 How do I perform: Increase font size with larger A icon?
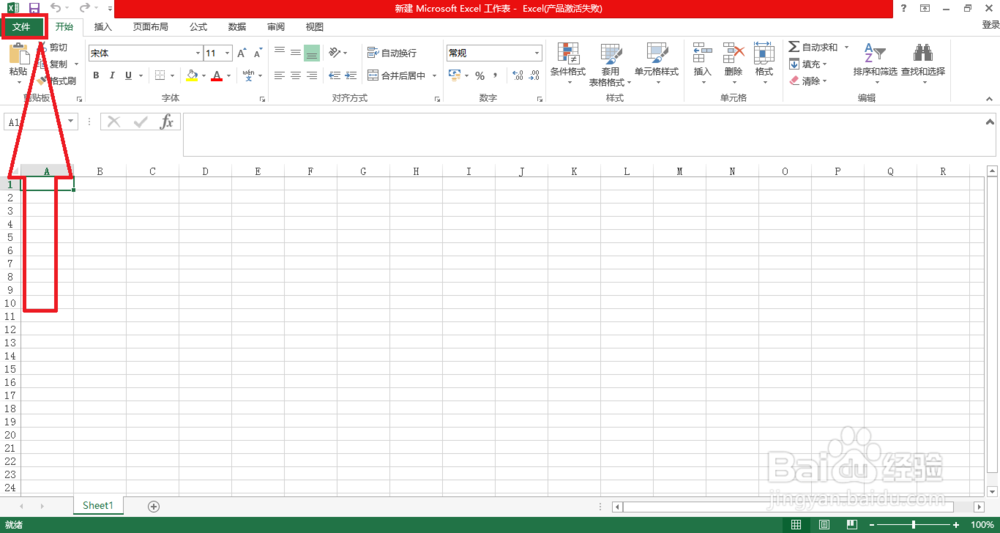(242, 54)
